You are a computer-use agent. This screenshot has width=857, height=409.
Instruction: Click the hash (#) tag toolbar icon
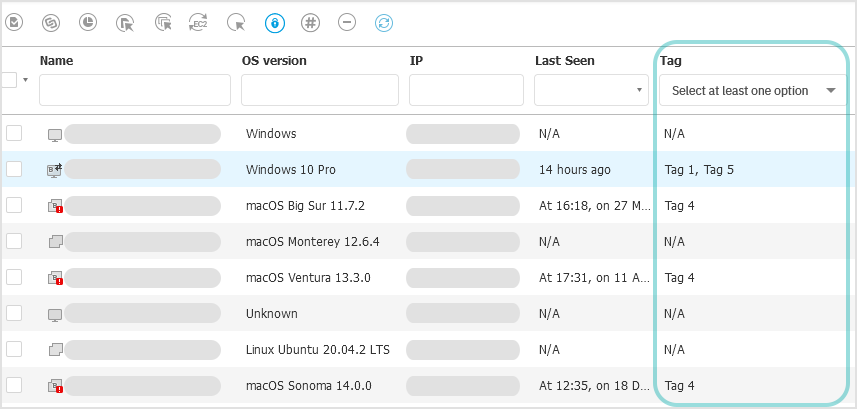310,22
